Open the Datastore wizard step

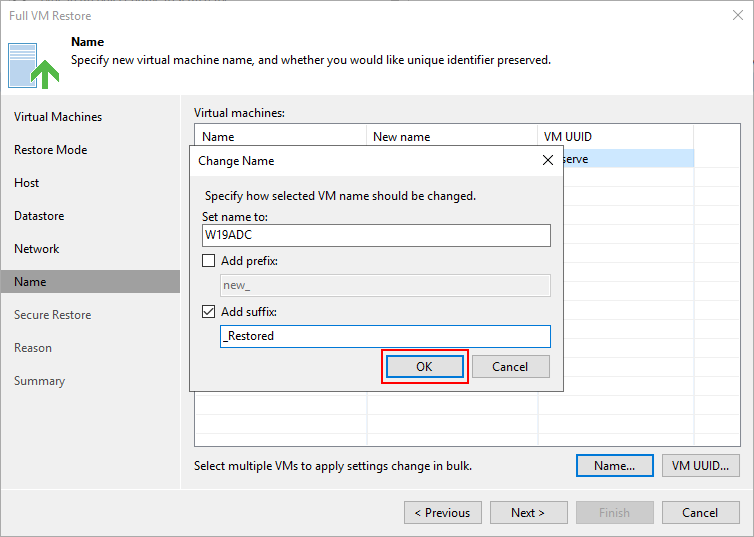[x=39, y=216]
